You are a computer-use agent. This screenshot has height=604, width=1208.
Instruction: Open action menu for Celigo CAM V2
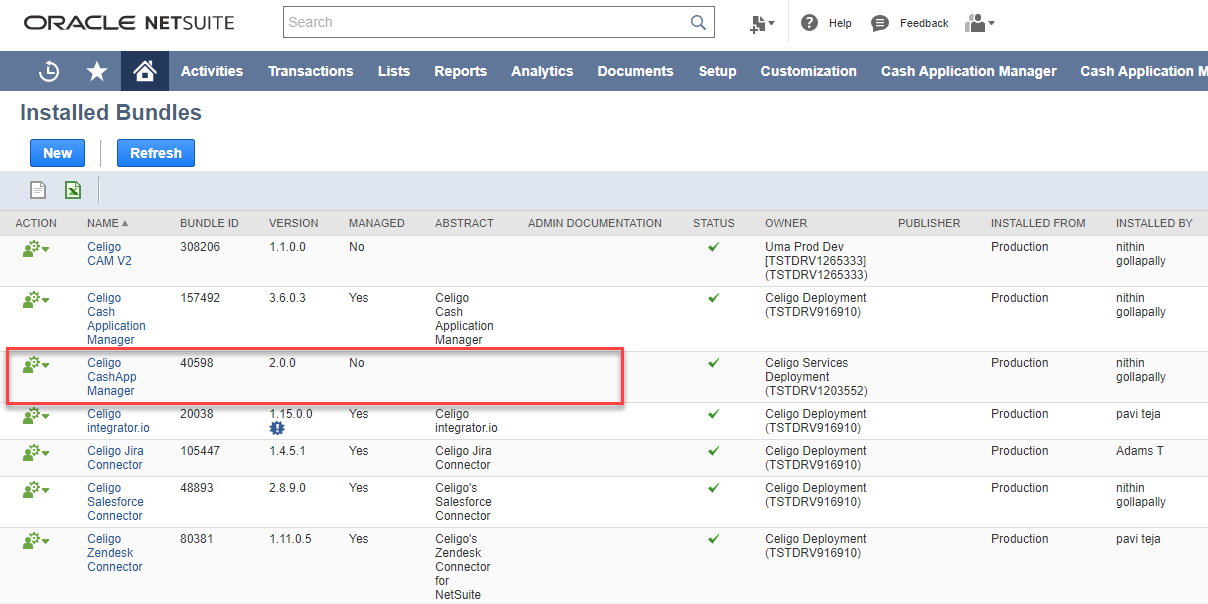tap(36, 249)
